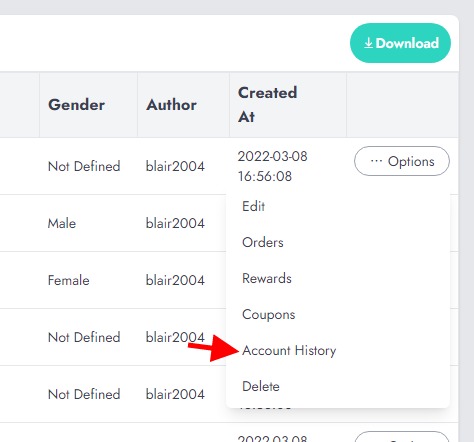This screenshot has height=442, width=474.
Task: Click the Gender column header
Action: click(76, 105)
